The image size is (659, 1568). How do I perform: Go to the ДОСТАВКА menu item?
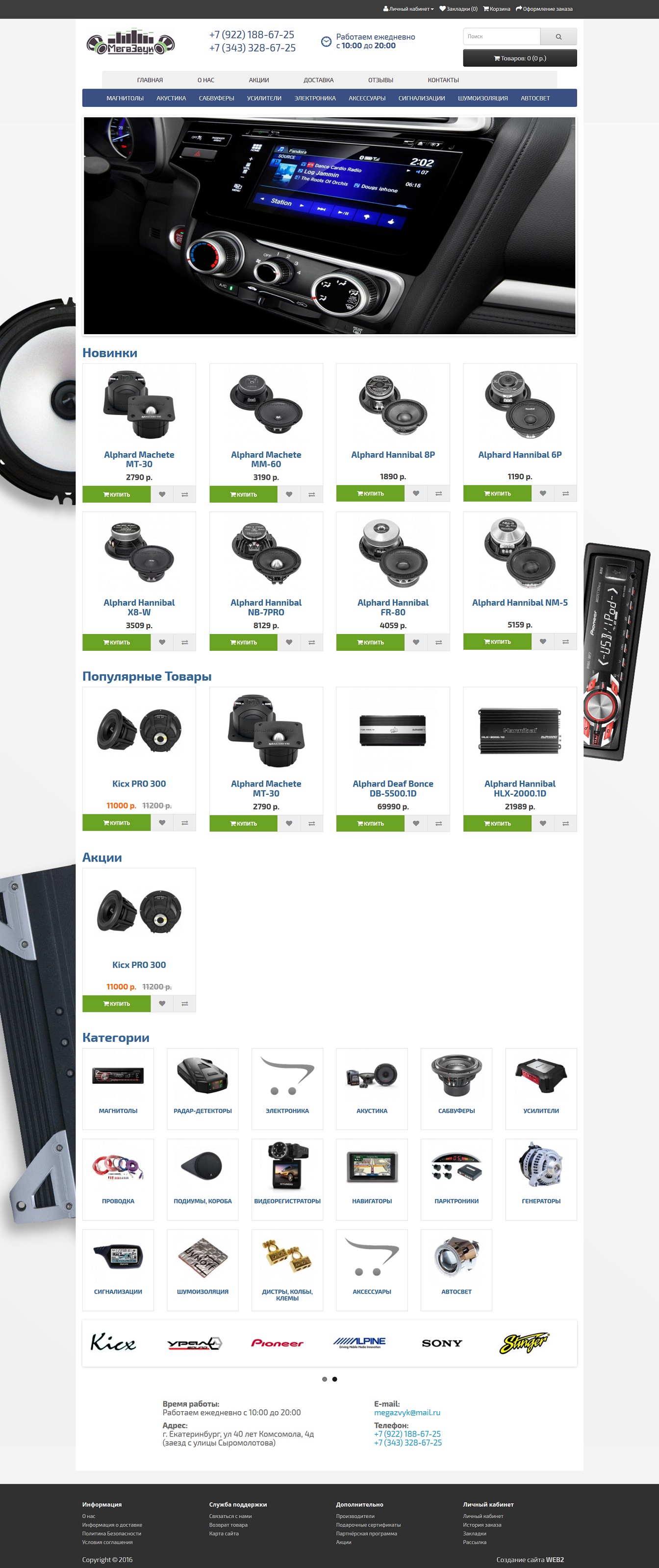(319, 80)
